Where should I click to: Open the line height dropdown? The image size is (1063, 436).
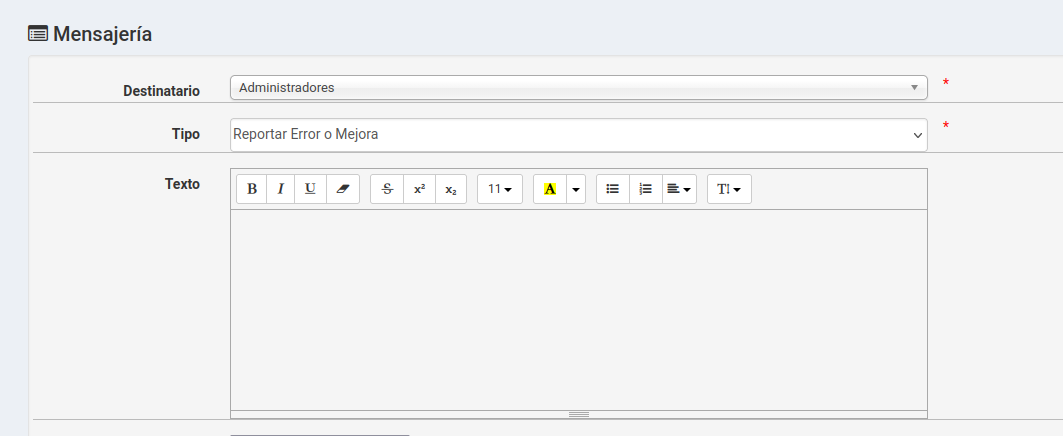729,189
